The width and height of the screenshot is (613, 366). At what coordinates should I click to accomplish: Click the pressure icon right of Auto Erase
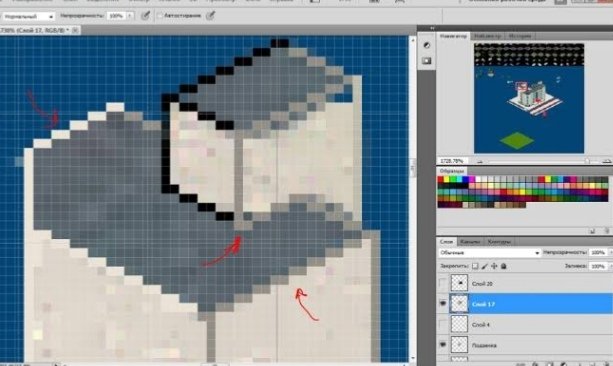point(210,16)
